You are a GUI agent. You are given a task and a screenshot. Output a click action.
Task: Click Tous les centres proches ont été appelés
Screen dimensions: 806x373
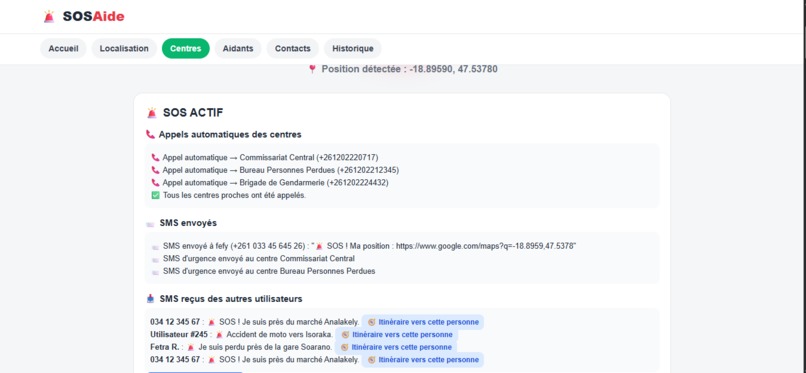pyautogui.click(x=234, y=195)
